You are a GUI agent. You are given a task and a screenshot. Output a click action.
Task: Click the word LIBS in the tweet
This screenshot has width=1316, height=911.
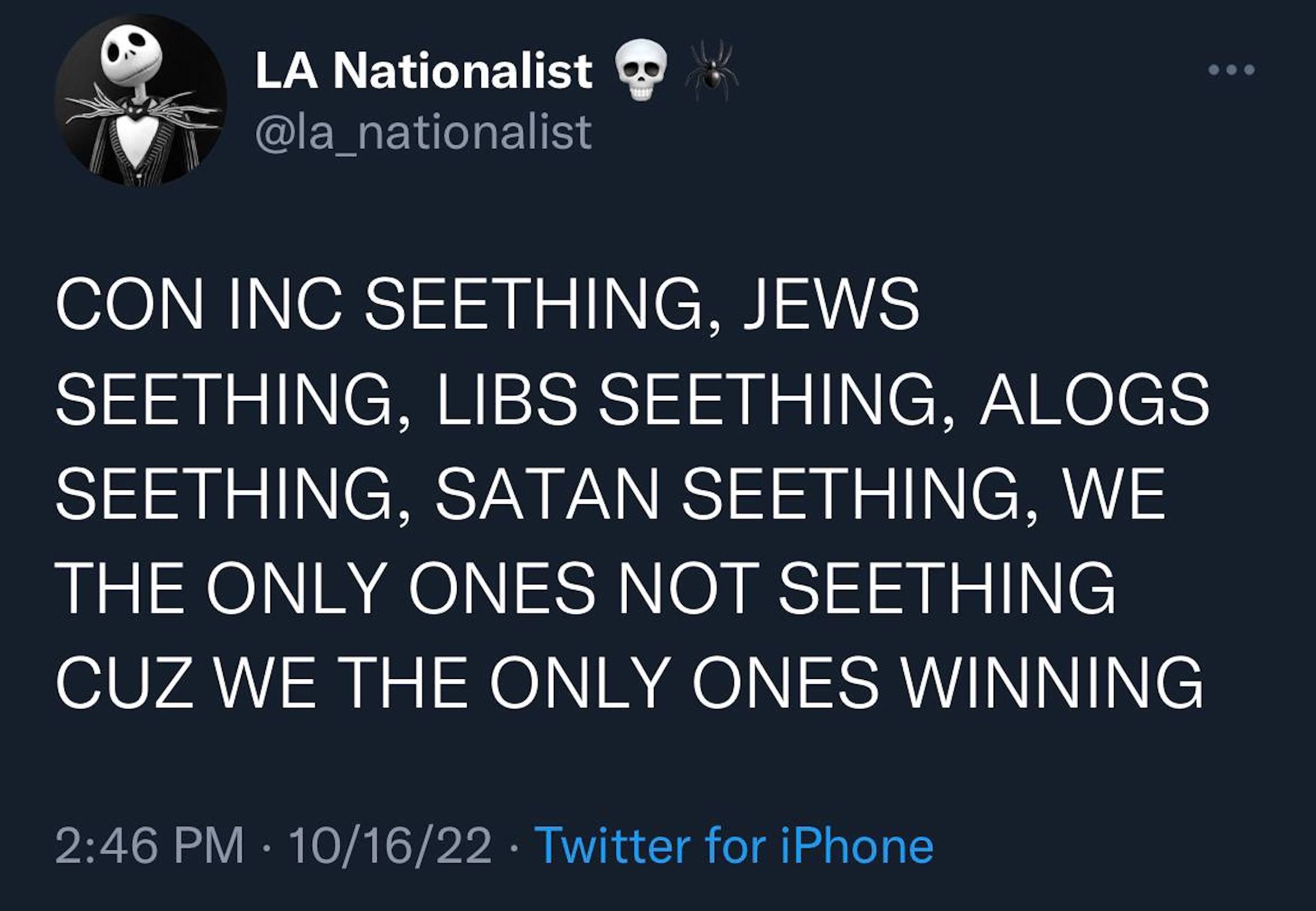(507, 398)
